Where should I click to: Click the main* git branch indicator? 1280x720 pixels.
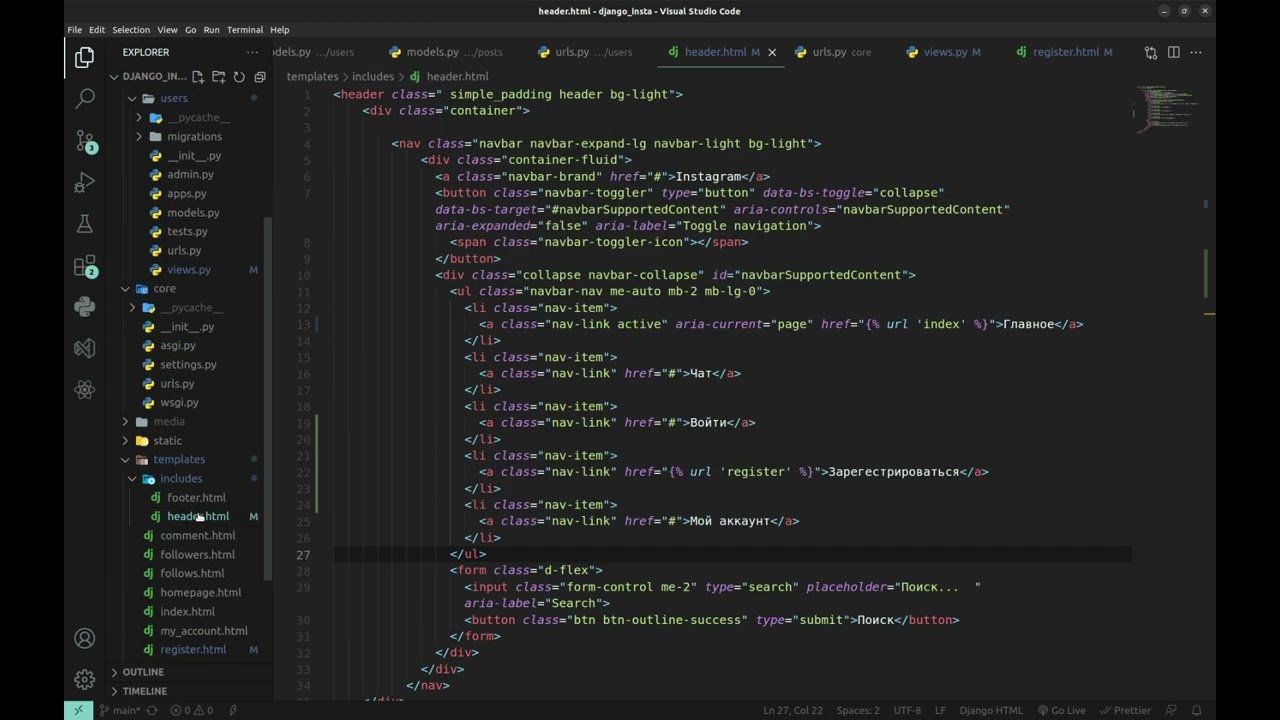click(x=120, y=710)
